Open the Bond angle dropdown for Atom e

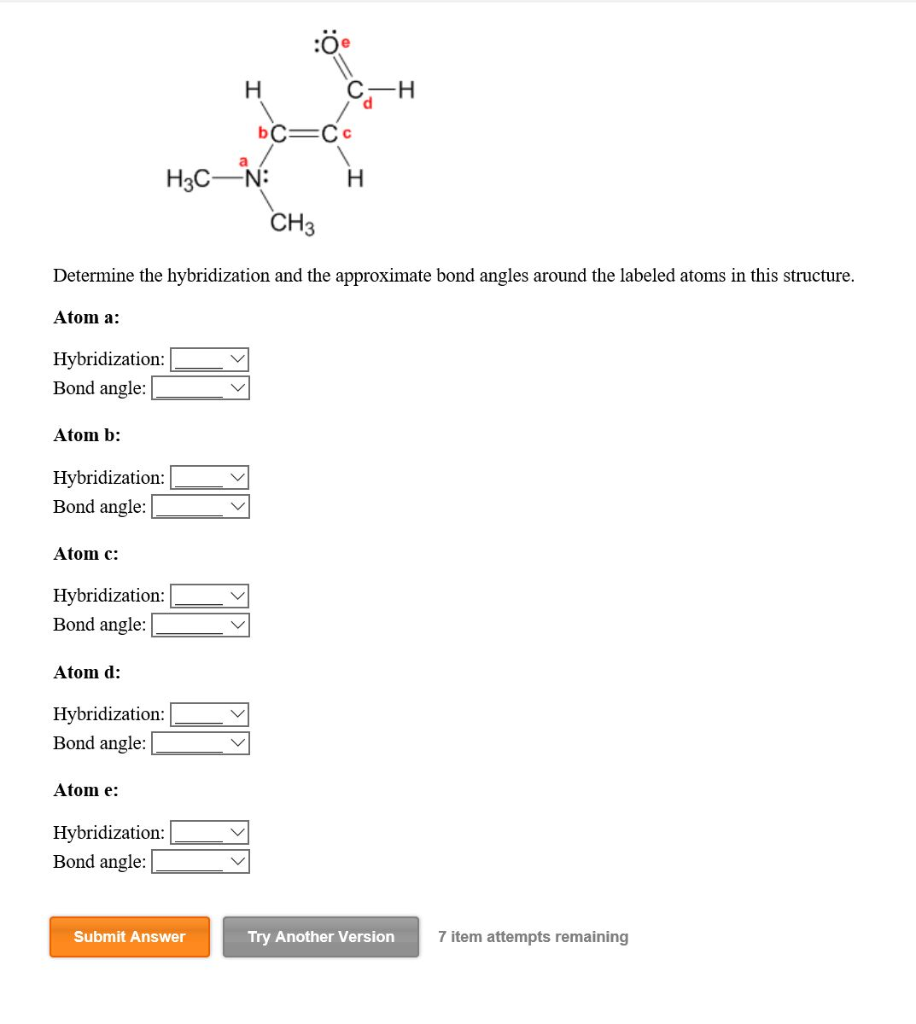pyautogui.click(x=200, y=861)
